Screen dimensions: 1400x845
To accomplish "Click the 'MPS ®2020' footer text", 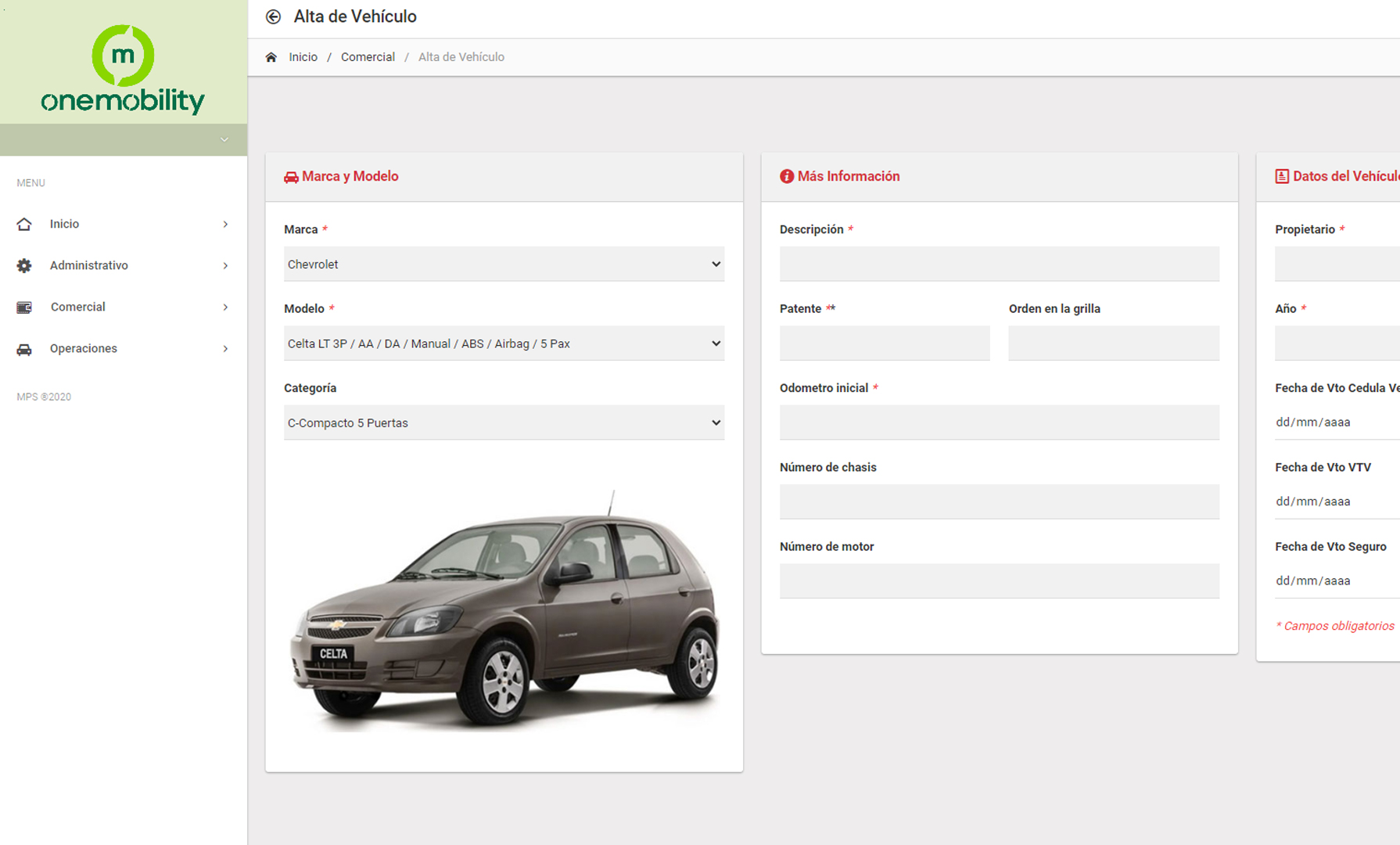I will 44,397.
